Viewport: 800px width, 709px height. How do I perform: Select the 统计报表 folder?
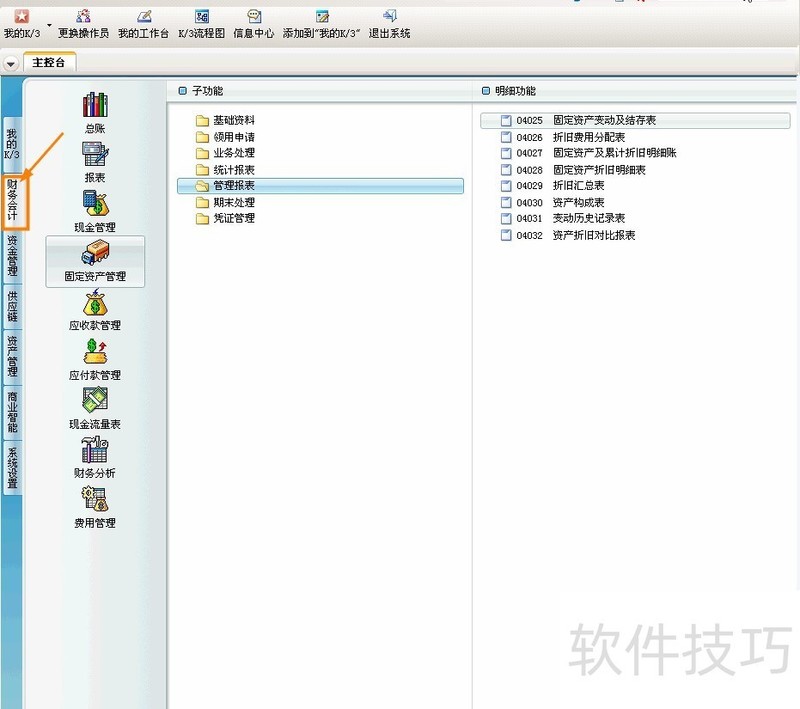[x=226, y=169]
